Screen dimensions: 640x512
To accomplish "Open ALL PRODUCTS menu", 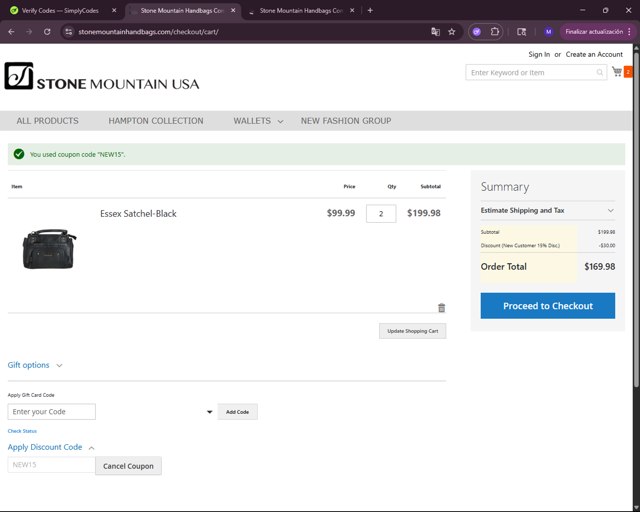I will click(47, 121).
